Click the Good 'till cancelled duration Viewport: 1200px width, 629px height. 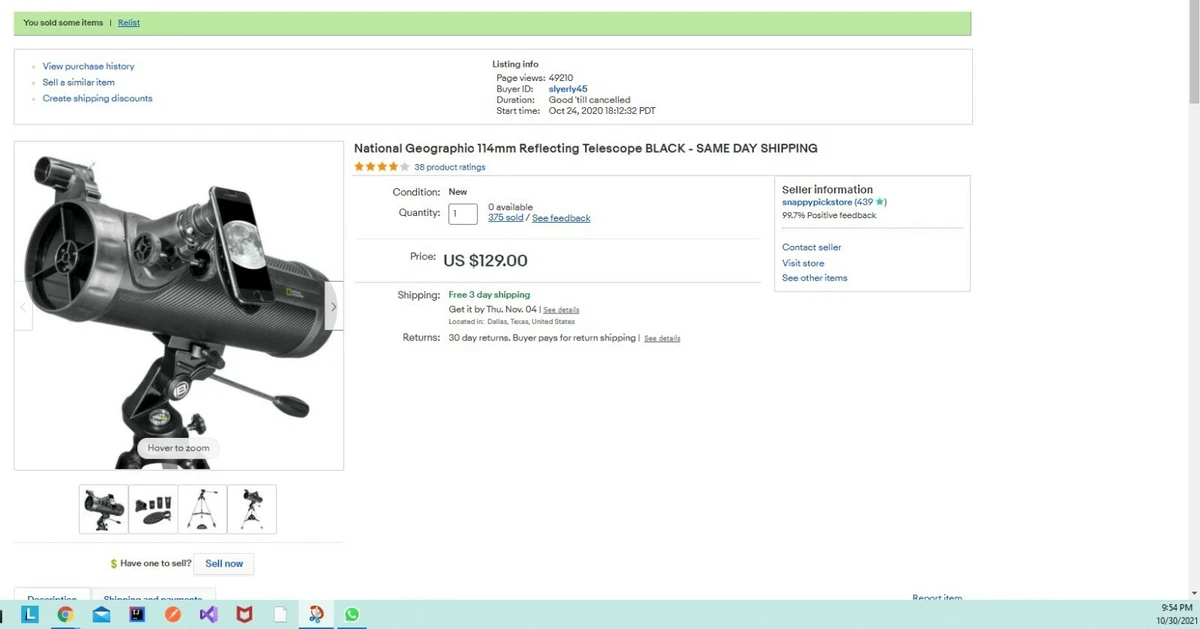(590, 100)
